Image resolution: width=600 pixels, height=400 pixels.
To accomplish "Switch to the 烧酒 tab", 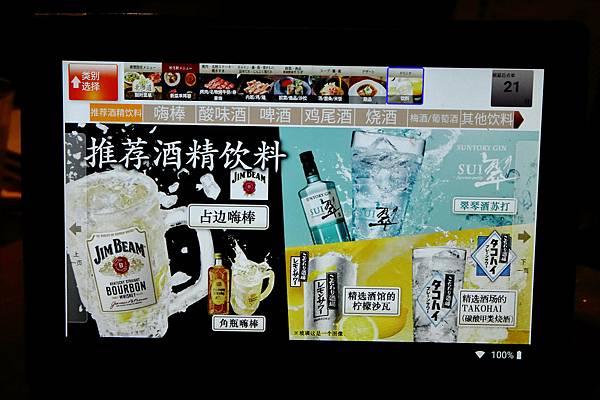I will click(381, 117).
